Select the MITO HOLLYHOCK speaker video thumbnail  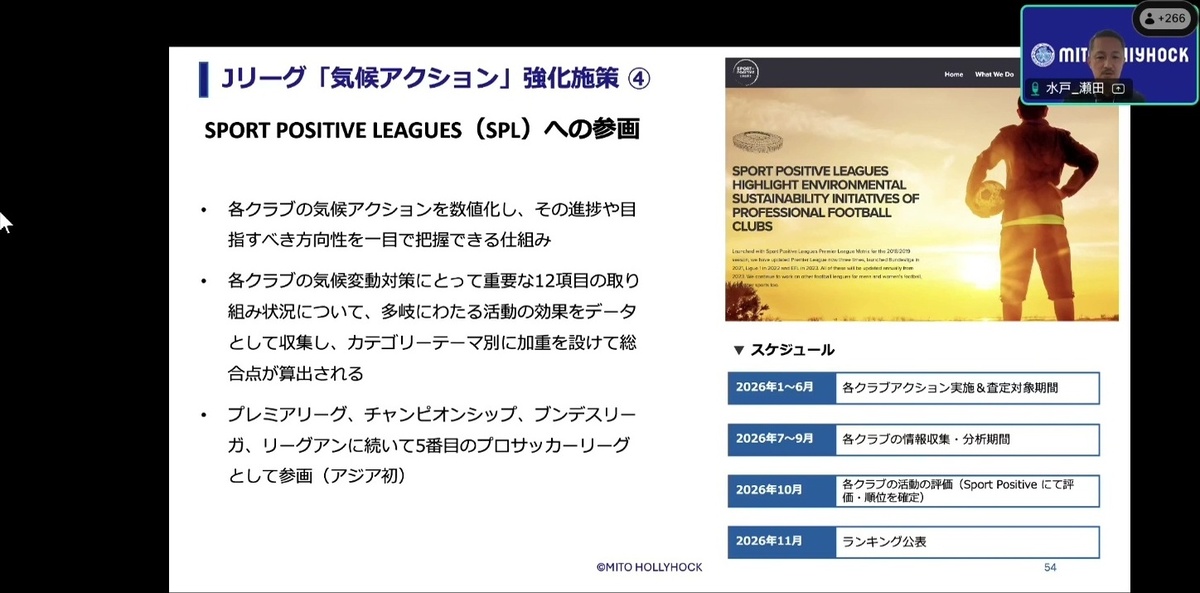(x=1108, y=54)
